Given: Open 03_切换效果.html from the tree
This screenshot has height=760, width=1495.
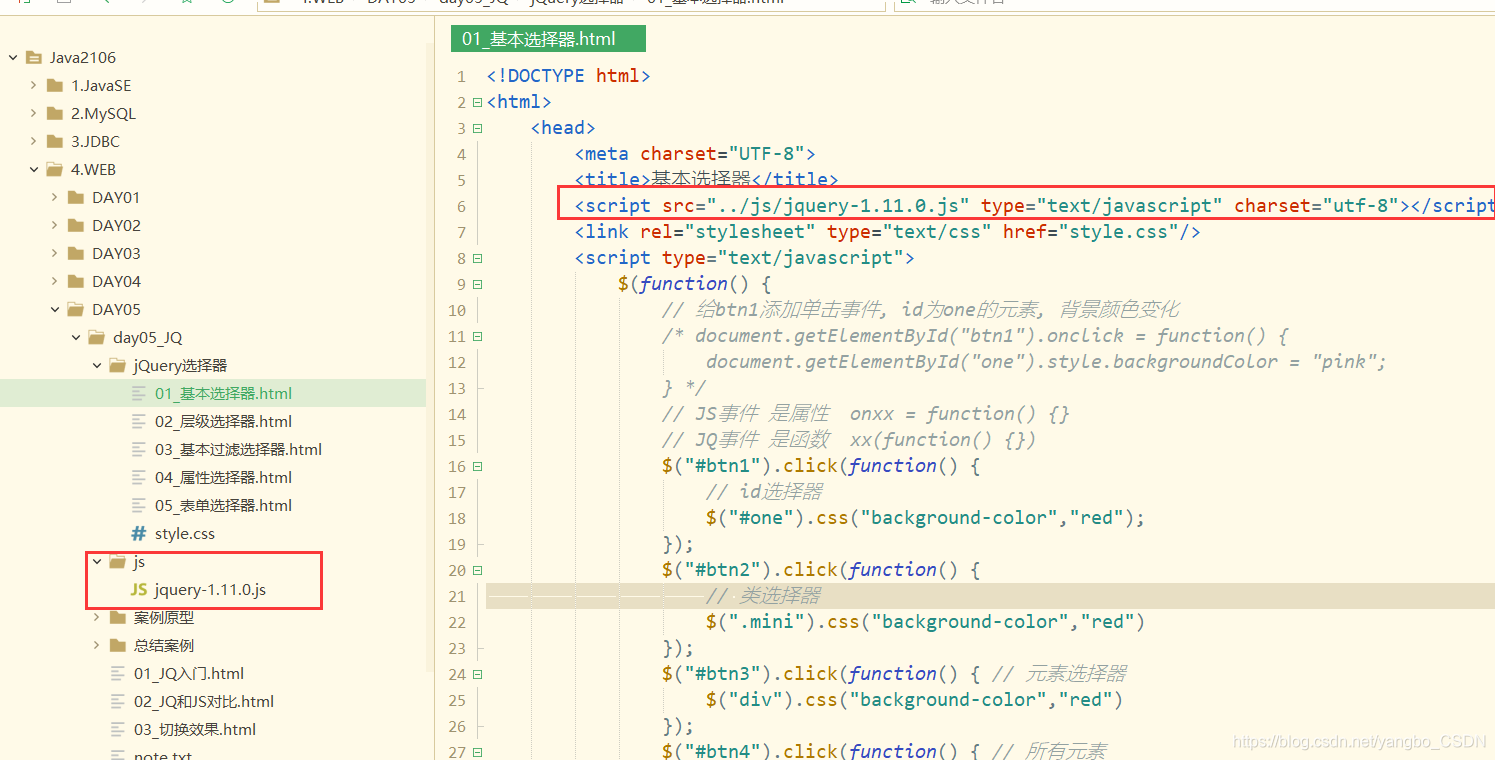Looking at the screenshot, I should click(x=195, y=730).
